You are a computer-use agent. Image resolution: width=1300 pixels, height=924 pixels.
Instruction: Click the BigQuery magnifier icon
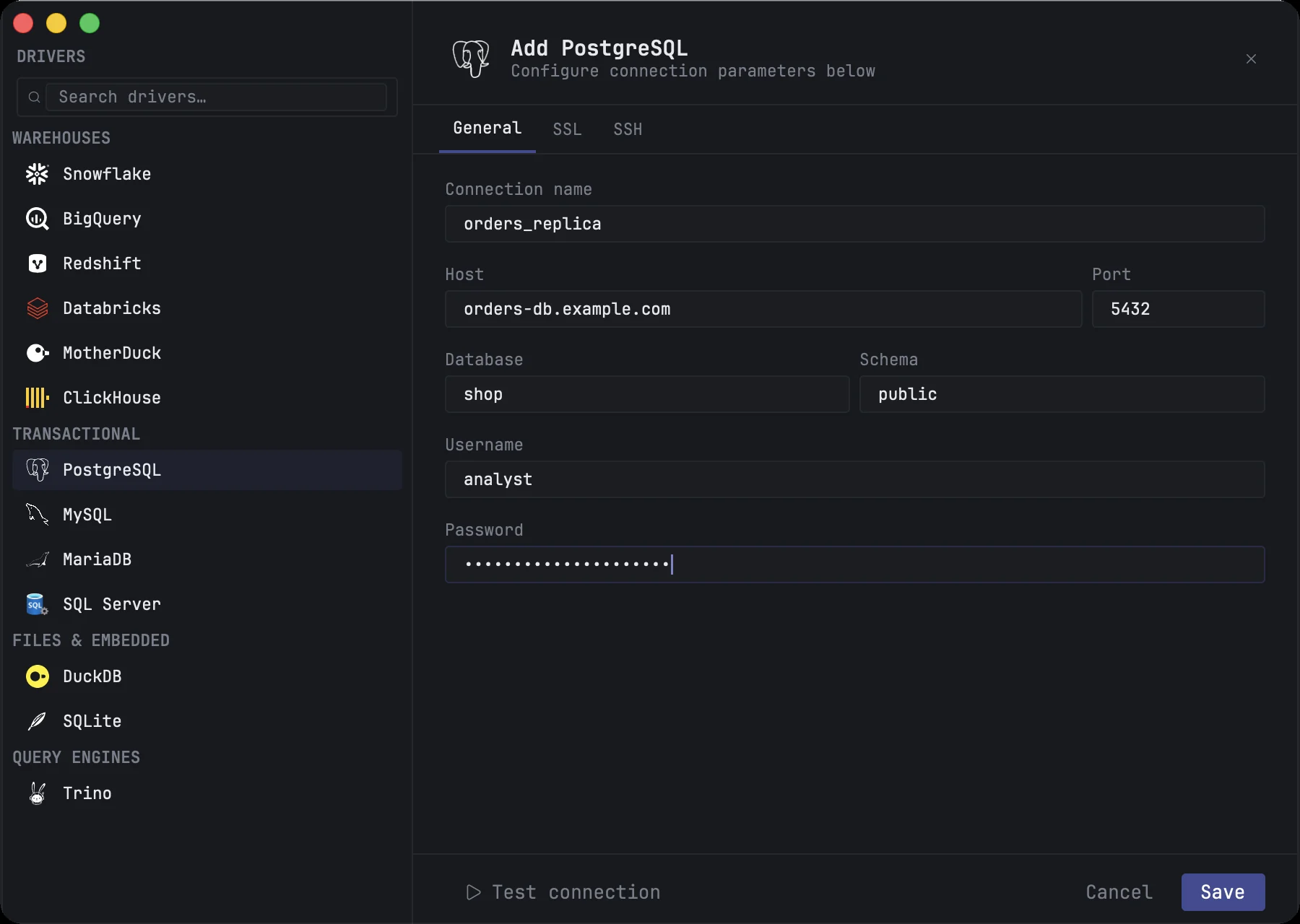pos(38,219)
